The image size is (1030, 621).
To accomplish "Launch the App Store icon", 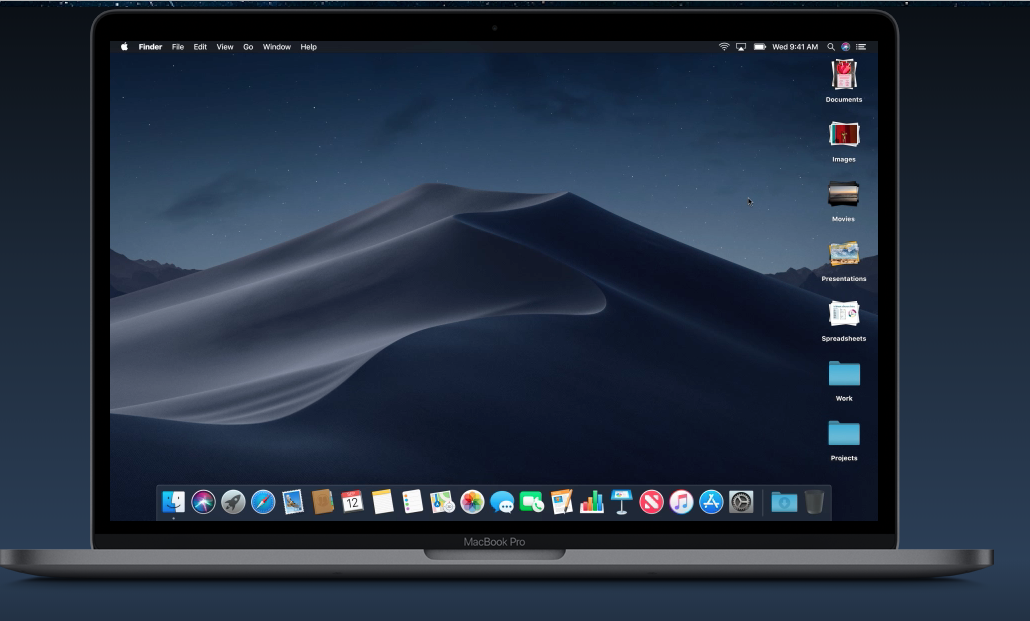I will [711, 502].
